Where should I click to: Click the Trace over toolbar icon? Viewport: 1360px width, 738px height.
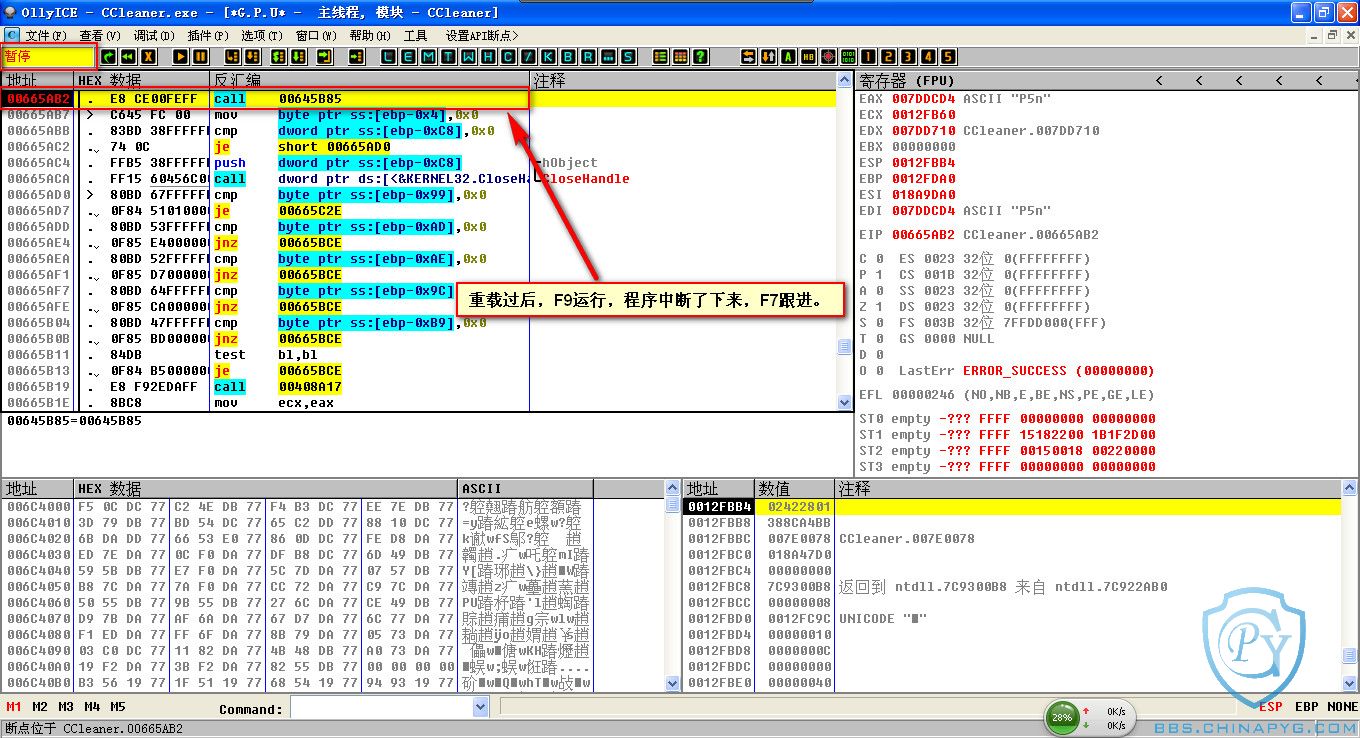click(299, 57)
